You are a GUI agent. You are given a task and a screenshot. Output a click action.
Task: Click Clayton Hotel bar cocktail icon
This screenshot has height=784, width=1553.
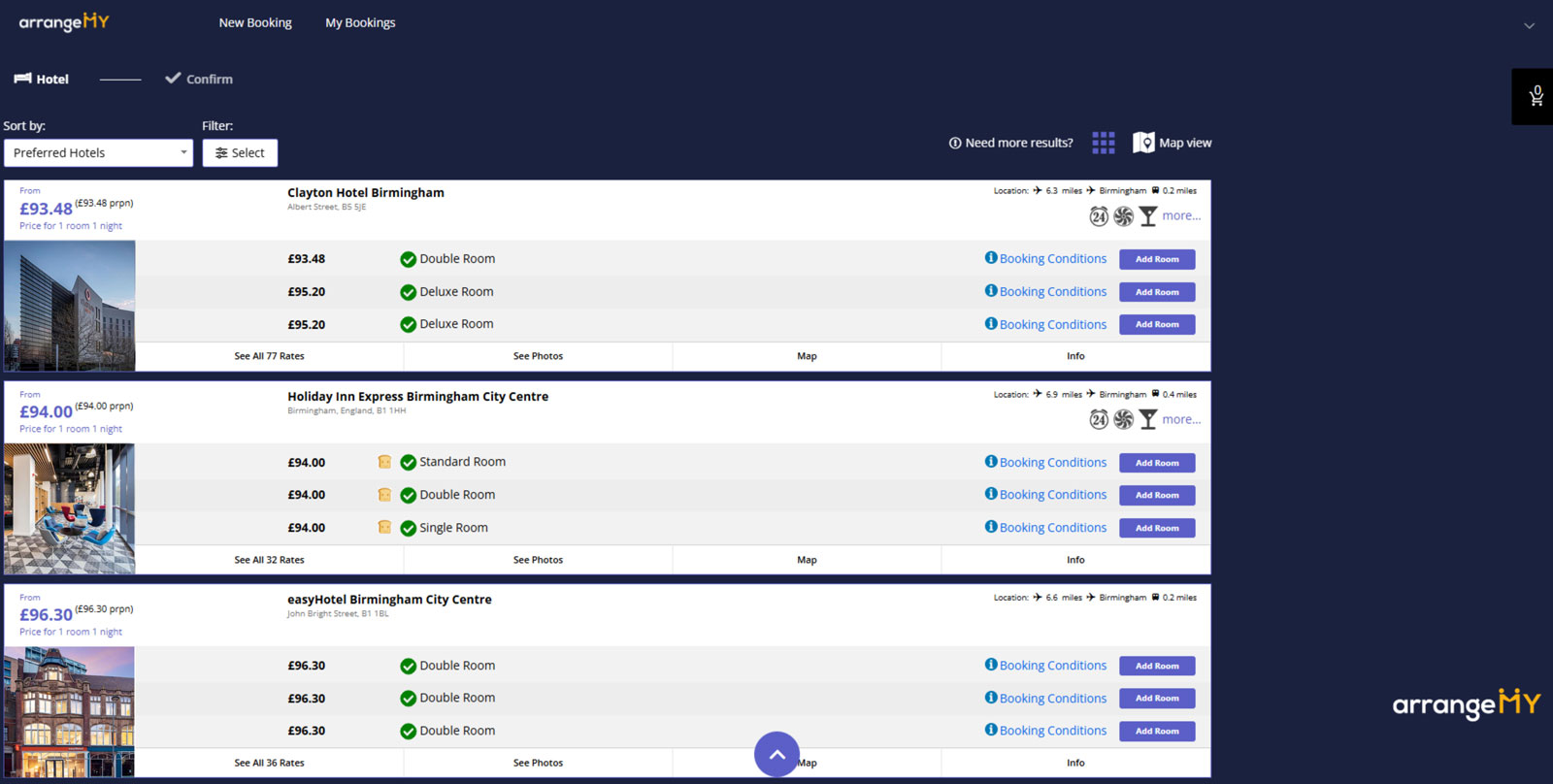pos(1148,216)
